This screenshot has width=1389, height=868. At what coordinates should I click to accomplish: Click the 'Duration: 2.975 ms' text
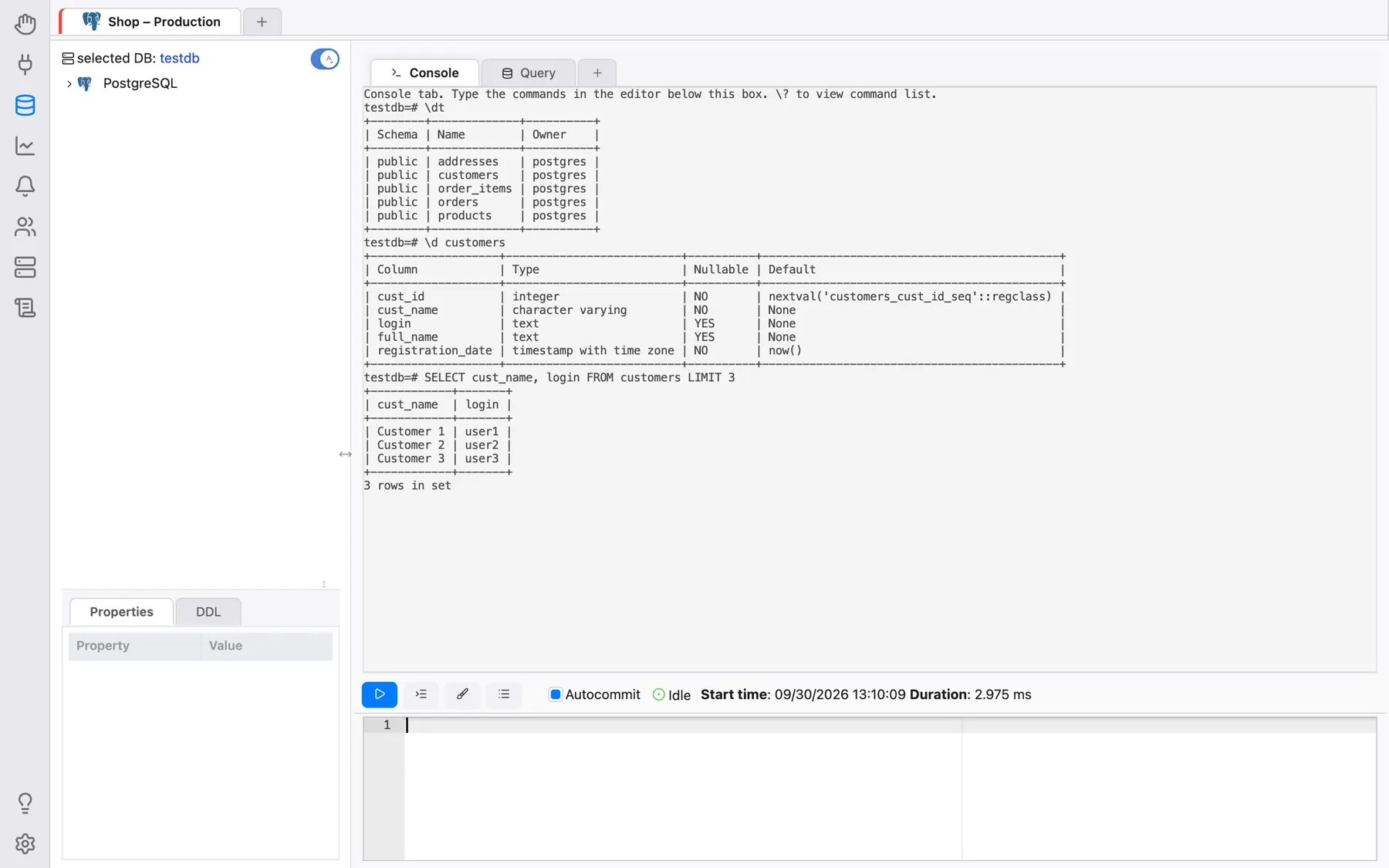971,694
